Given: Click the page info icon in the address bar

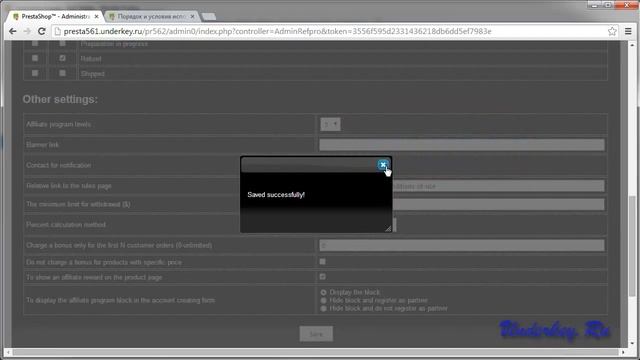Looking at the screenshot, I should 58,31.
